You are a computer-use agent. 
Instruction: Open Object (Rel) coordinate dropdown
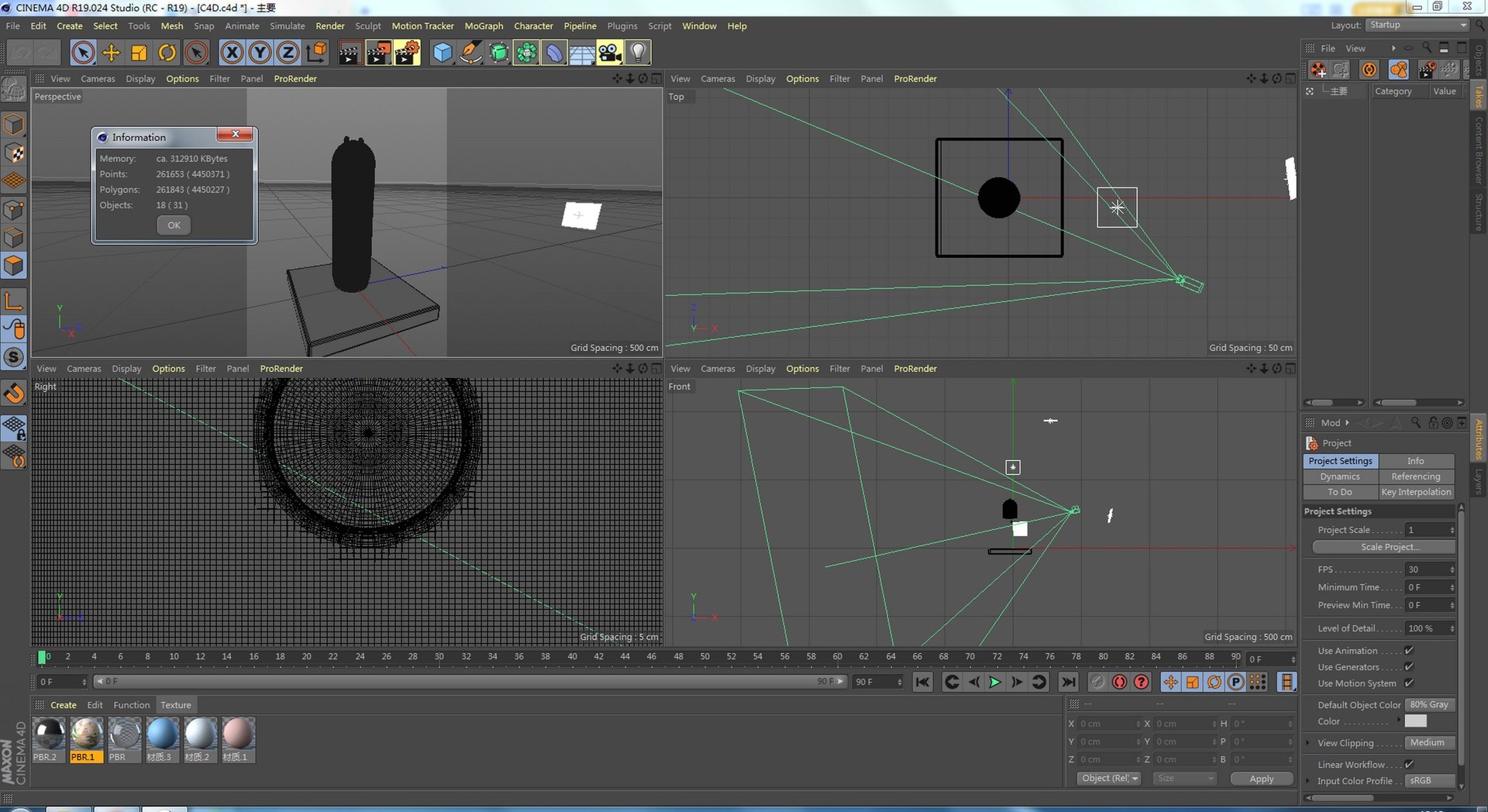click(1109, 779)
